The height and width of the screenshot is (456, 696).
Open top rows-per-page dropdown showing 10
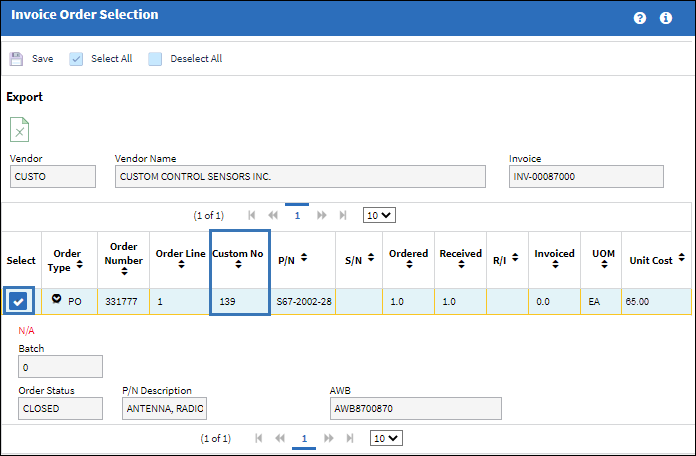pyautogui.click(x=379, y=215)
